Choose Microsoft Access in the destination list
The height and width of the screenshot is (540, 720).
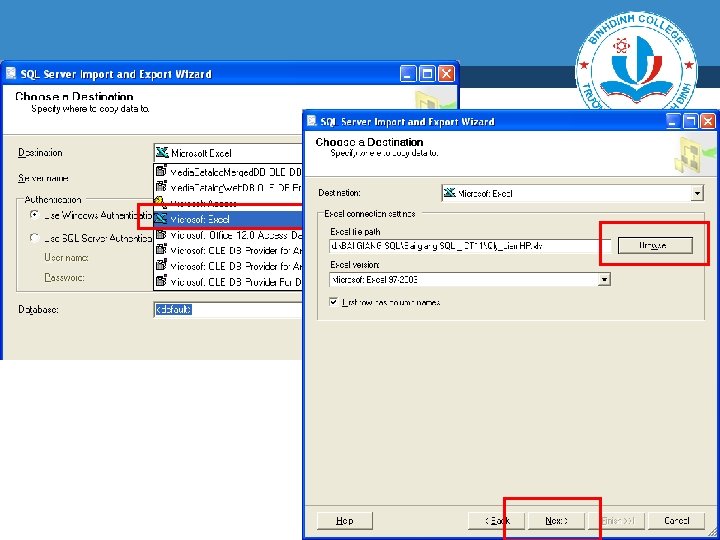tap(228, 203)
